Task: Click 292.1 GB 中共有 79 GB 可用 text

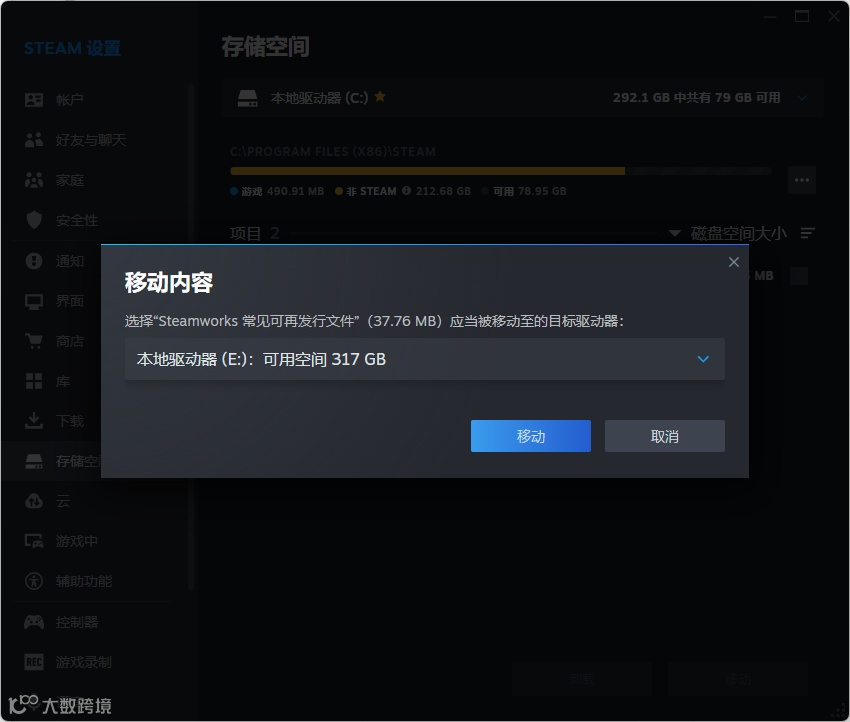Action: pos(697,98)
